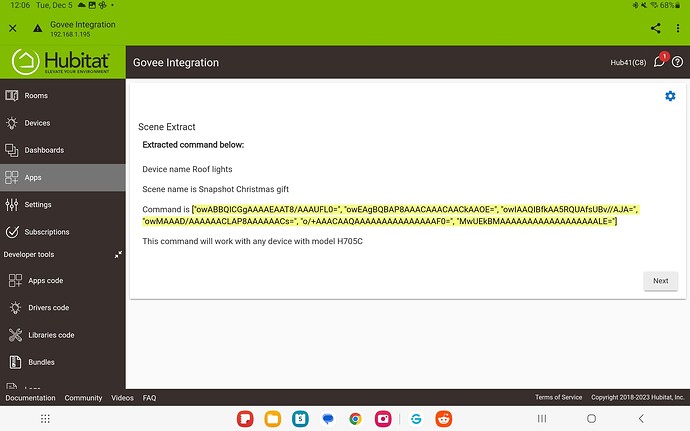Open the browser three-dot overflow menu
Screen dimensions: 690x431
pos(678,28)
